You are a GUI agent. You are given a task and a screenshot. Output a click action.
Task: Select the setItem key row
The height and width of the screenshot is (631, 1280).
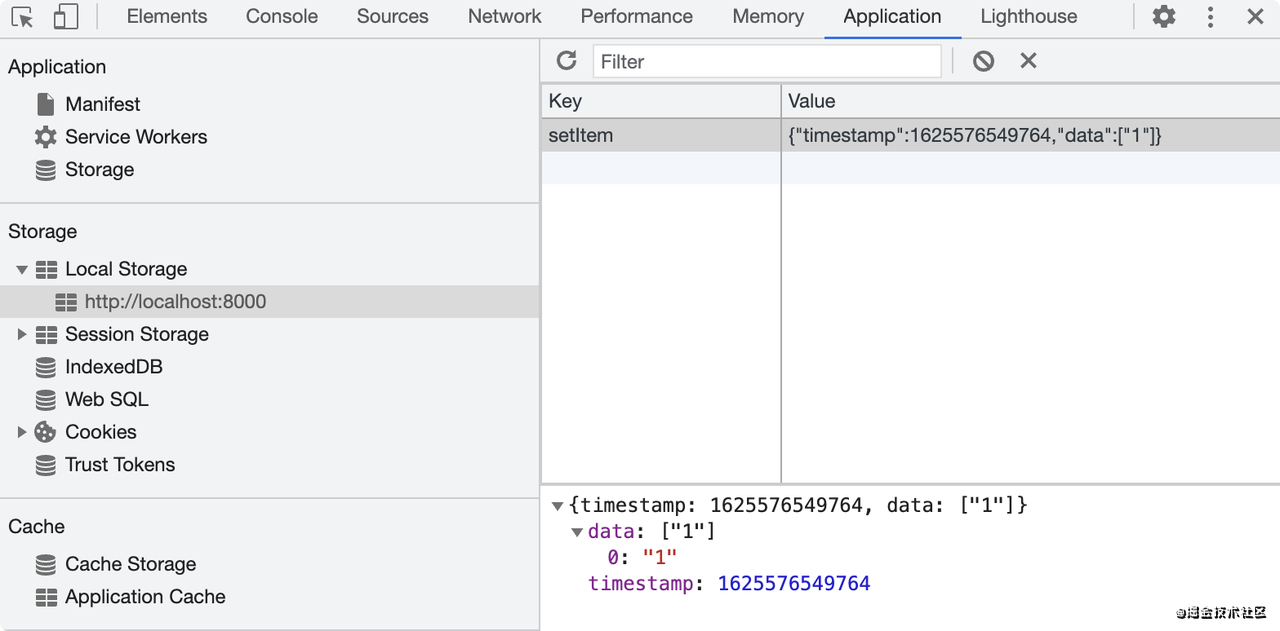tap(660, 135)
